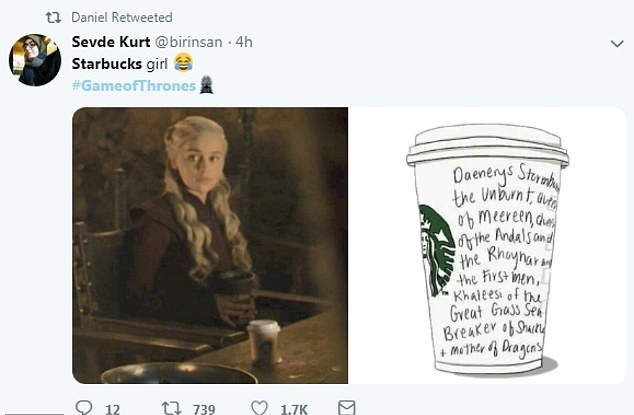Open Sevde Kurt's profile avatar
Image resolution: width=634 pixels, height=415 pixels.
click(x=35, y=60)
